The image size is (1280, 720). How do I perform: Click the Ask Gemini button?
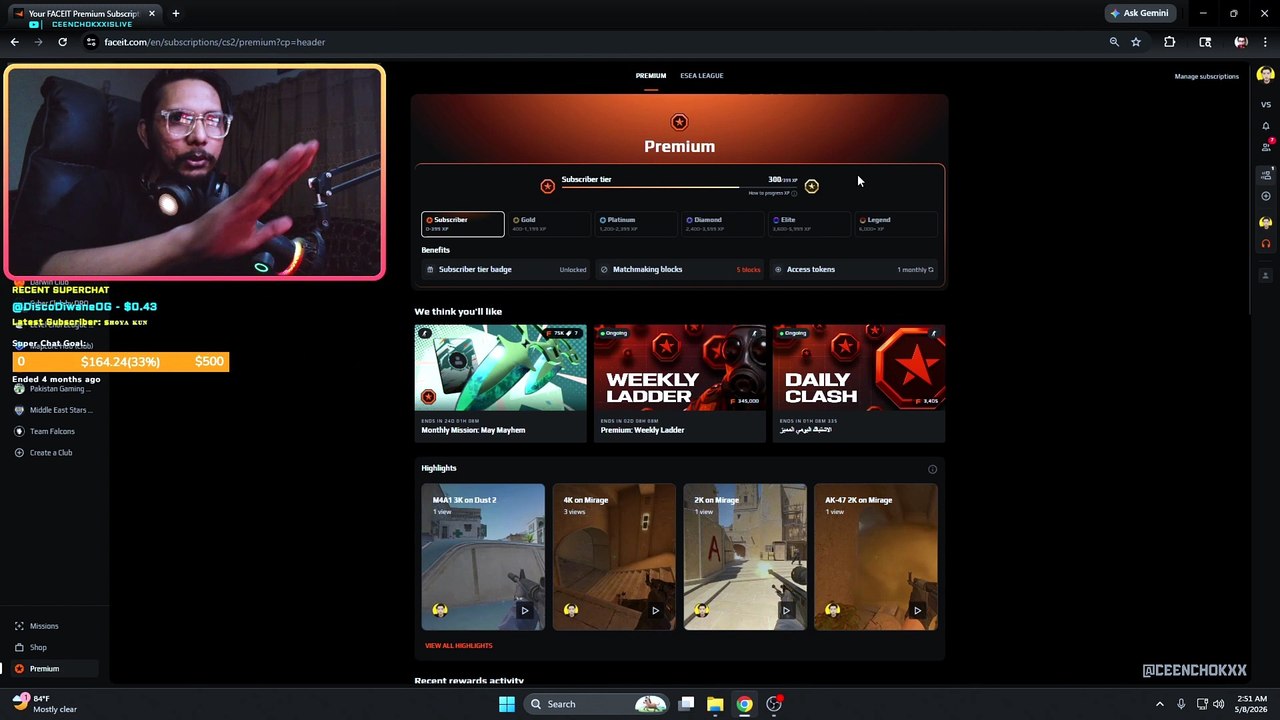[1139, 13]
